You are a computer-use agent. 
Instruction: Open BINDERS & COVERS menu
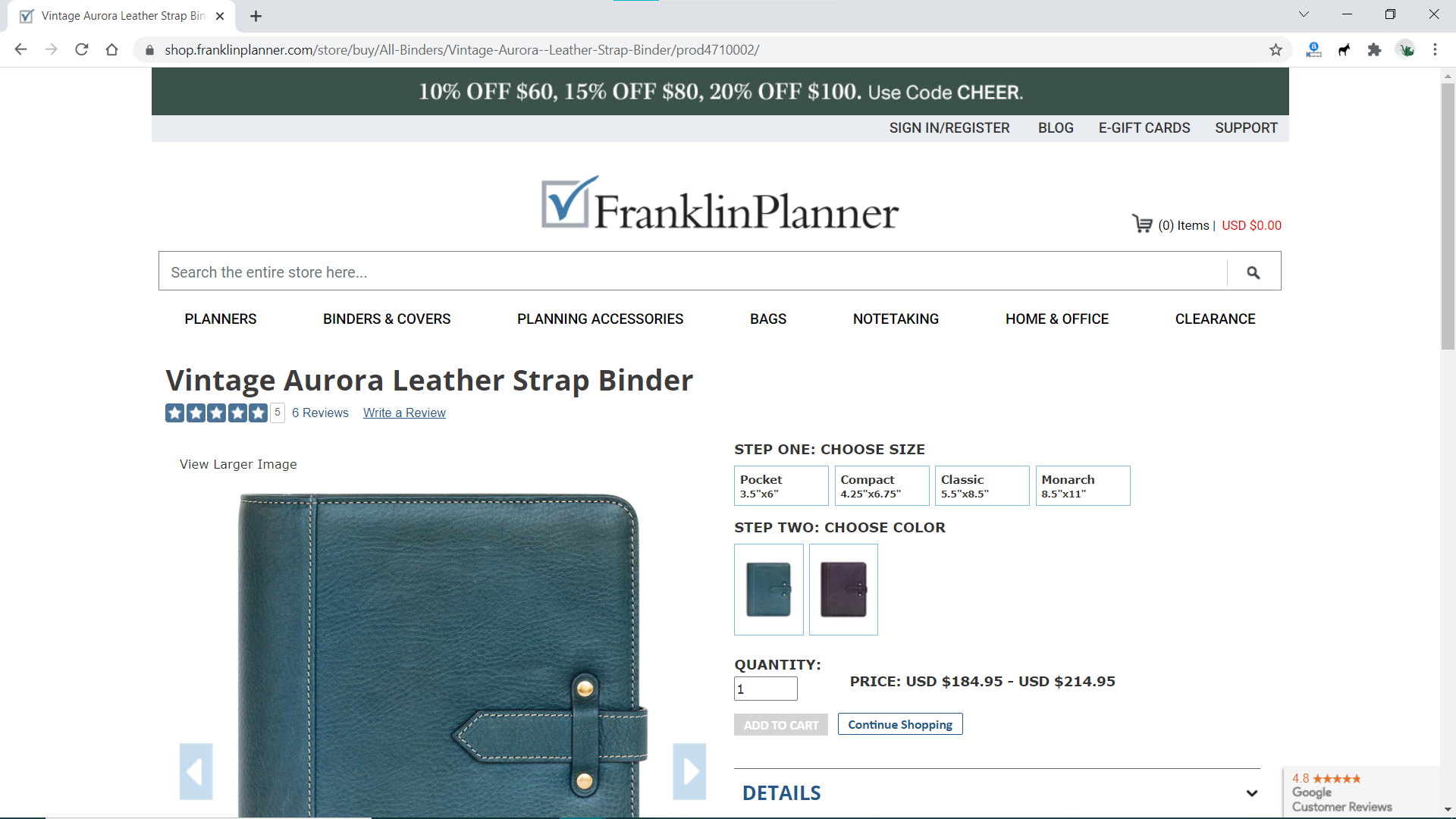tap(387, 319)
